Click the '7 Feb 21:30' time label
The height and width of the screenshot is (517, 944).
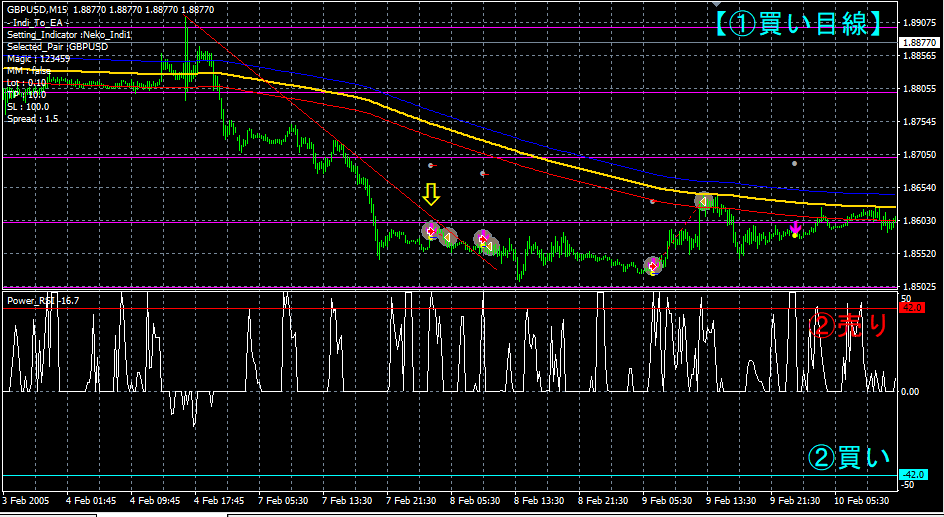[x=412, y=501]
